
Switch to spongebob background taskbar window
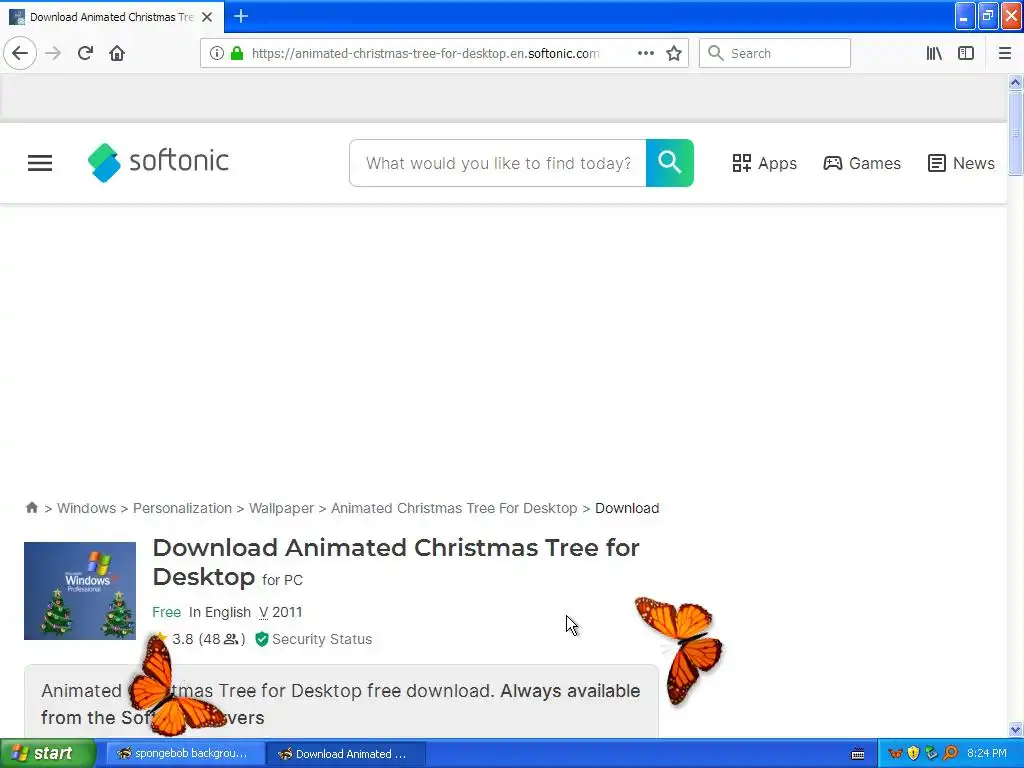coord(184,754)
